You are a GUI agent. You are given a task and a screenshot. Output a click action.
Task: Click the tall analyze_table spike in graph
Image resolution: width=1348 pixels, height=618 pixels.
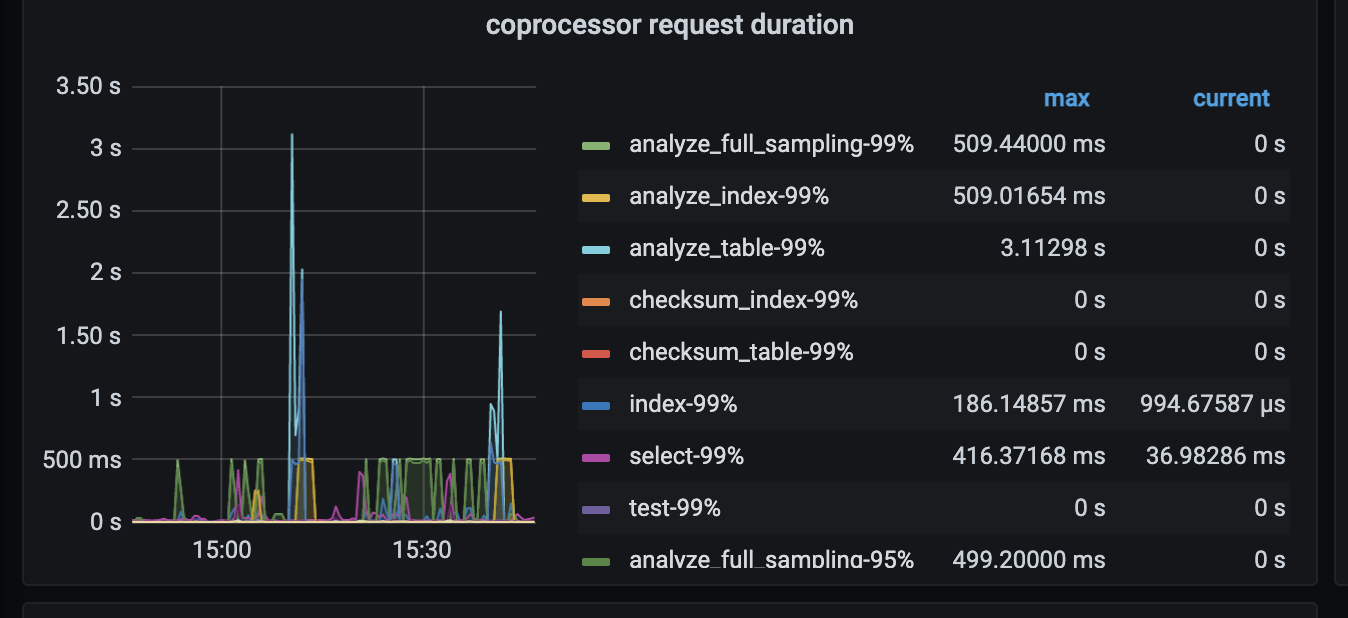[x=292, y=140]
